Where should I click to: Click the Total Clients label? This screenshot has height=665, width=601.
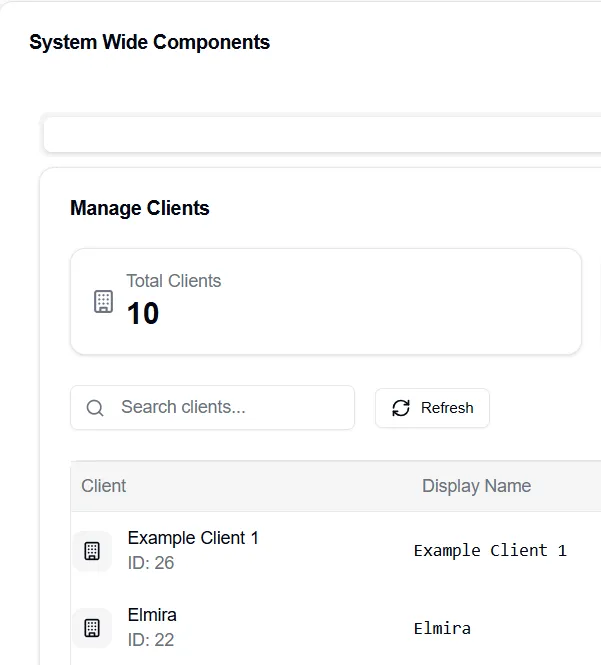tap(174, 281)
